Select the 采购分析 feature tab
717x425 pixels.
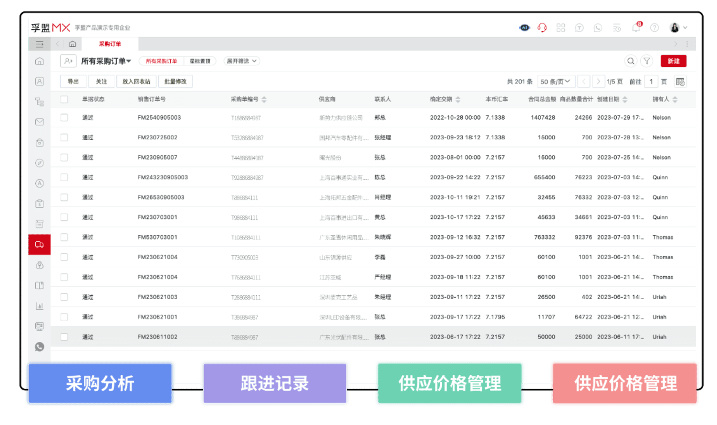point(100,383)
